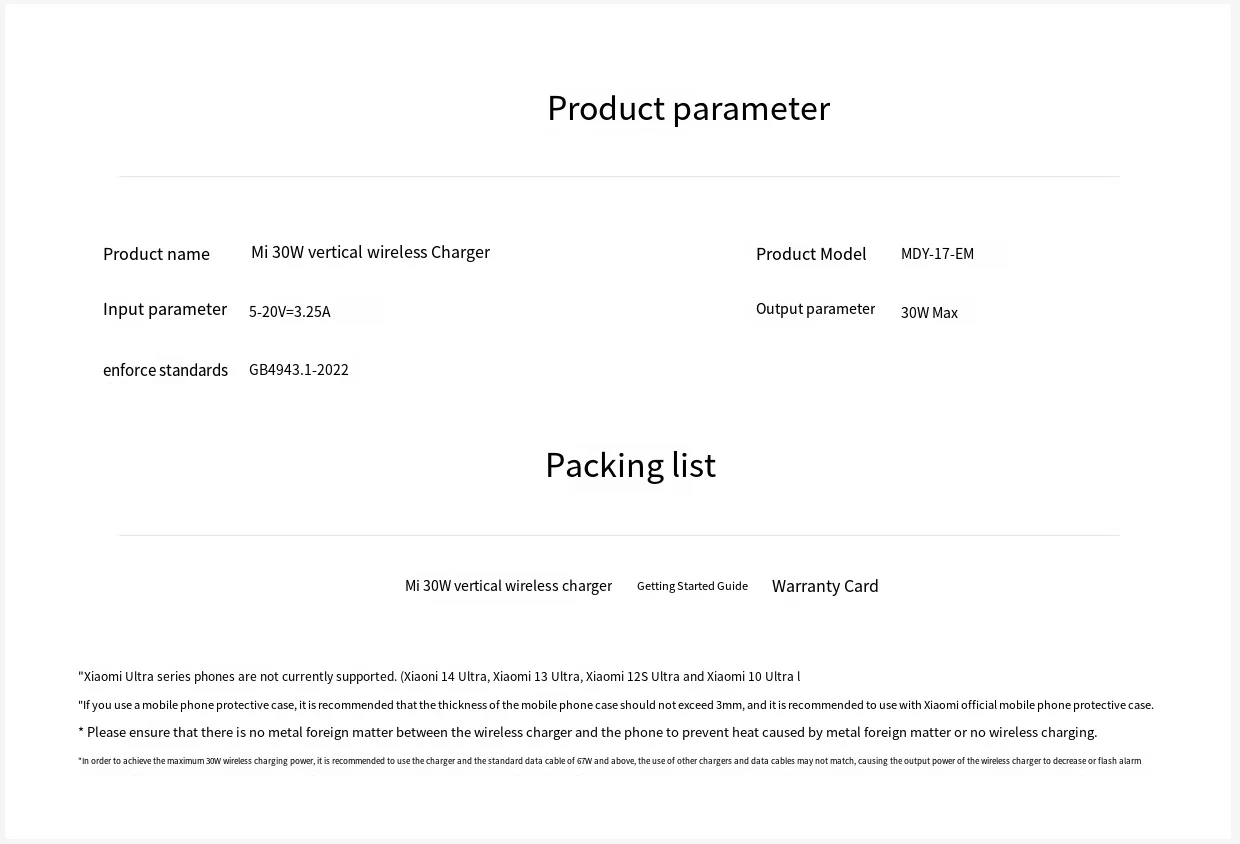Screen dimensions: 1240x844
Task: Select the model value "MDY-17-EM"
Action: click(x=937, y=254)
